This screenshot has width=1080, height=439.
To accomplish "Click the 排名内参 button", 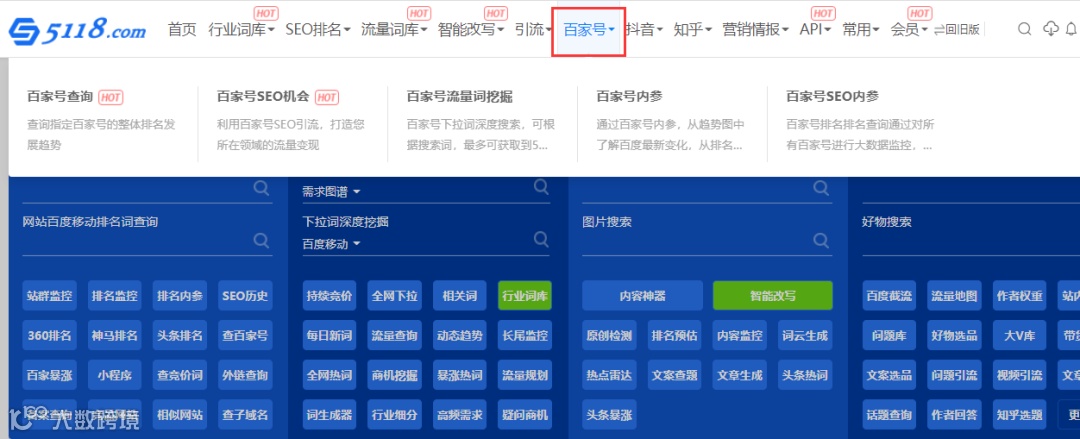I will [x=180, y=296].
